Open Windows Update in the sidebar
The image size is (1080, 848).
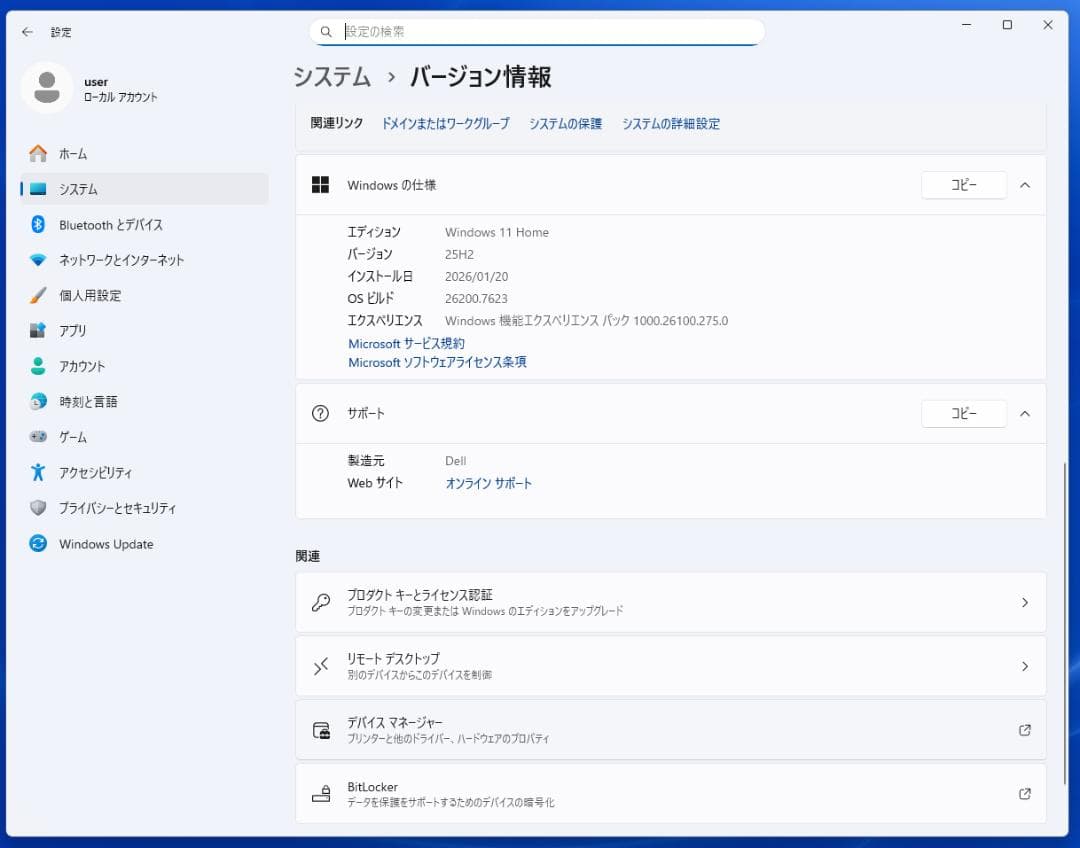[105, 543]
